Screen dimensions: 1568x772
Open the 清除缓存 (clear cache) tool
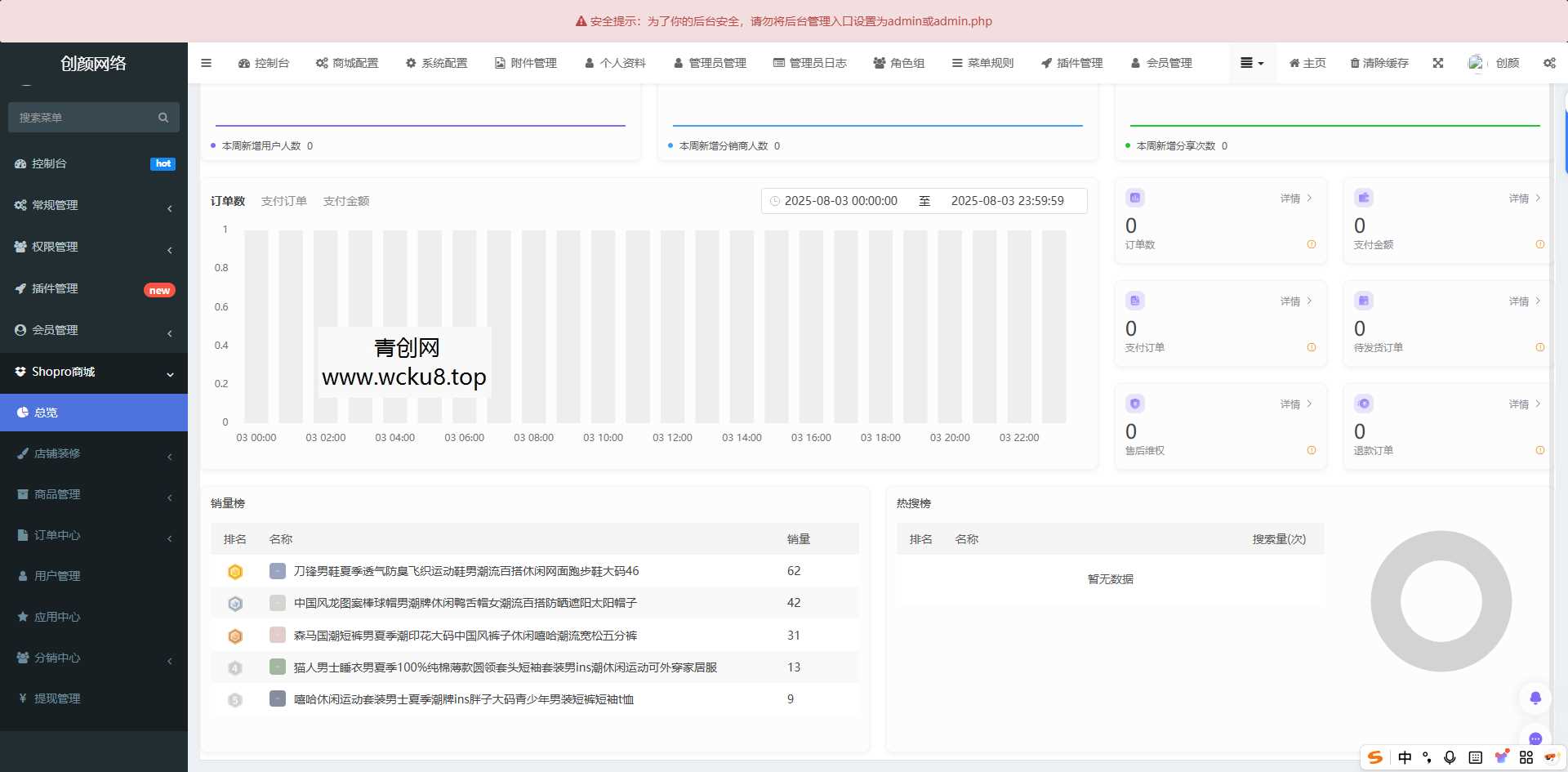(1378, 63)
